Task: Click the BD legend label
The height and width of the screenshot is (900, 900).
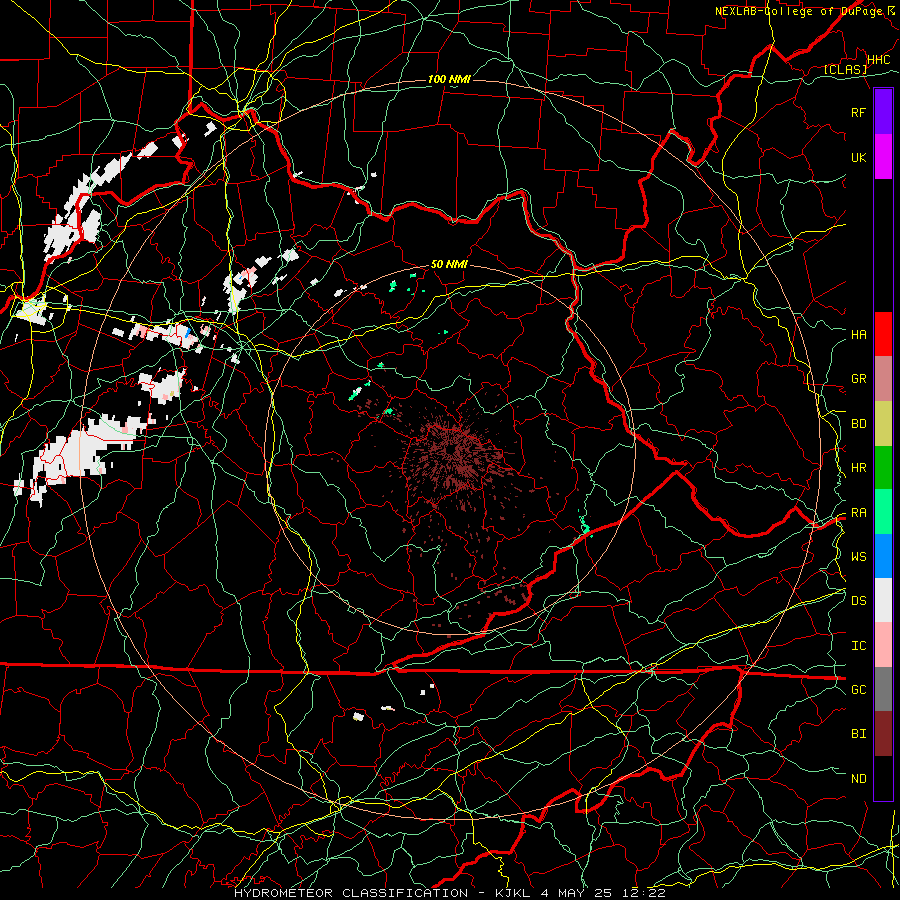Action: 859,424
